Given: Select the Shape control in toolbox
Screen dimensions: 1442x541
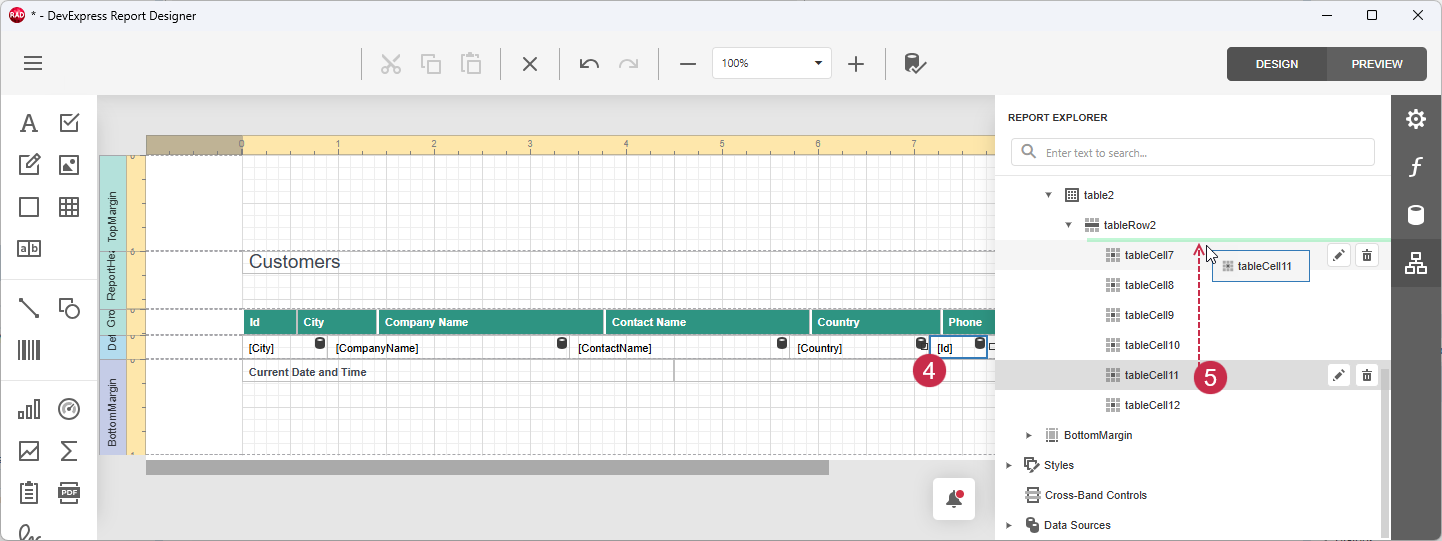Looking at the screenshot, I should (x=69, y=308).
